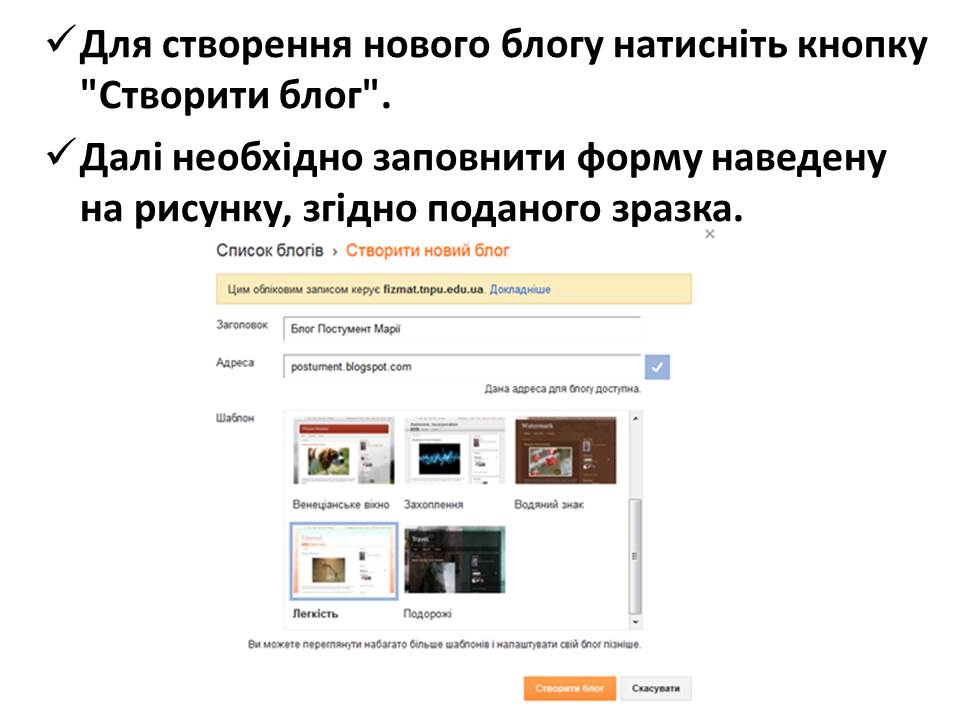
Task: Click the orange Створити блог button
Action: click(x=570, y=689)
